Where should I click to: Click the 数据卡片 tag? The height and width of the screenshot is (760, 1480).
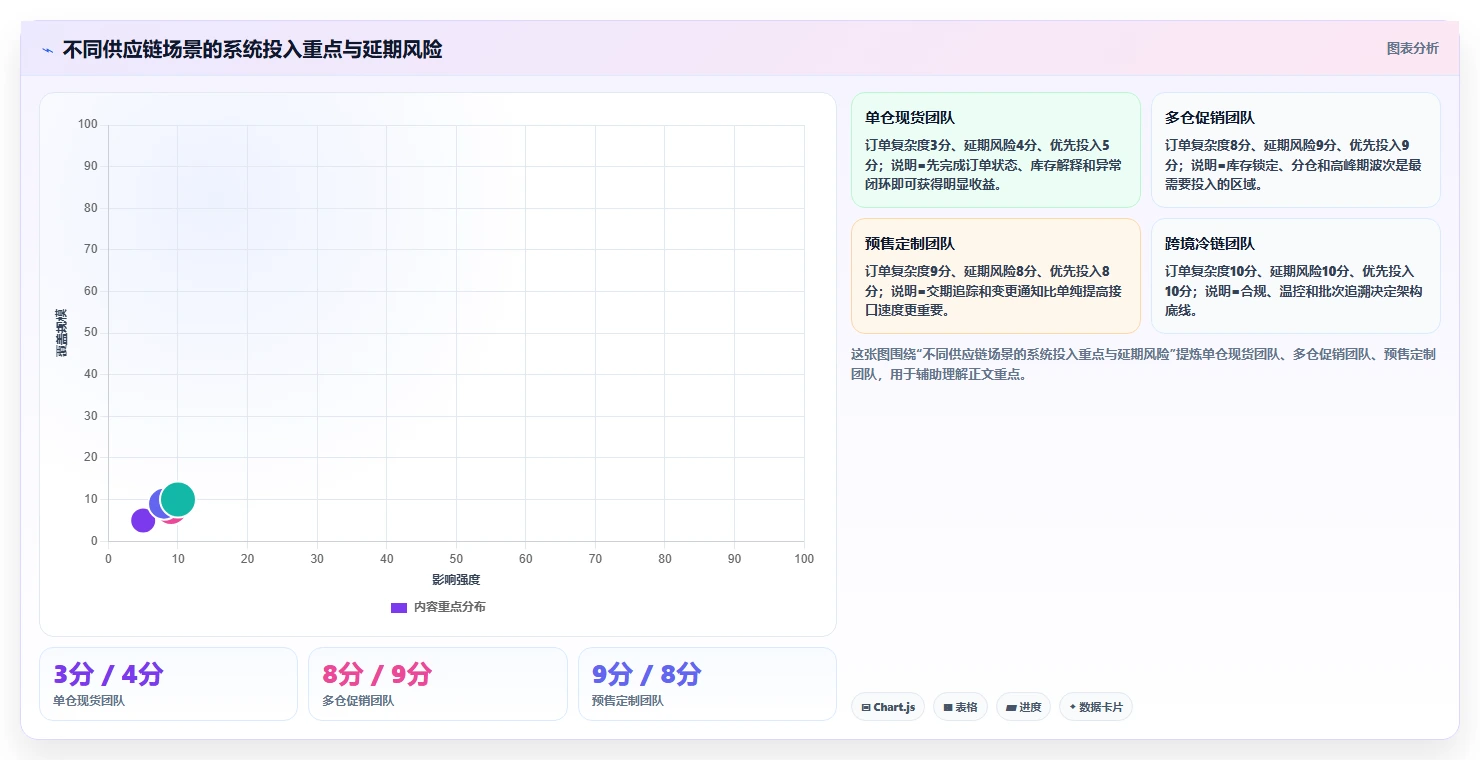(x=1096, y=707)
